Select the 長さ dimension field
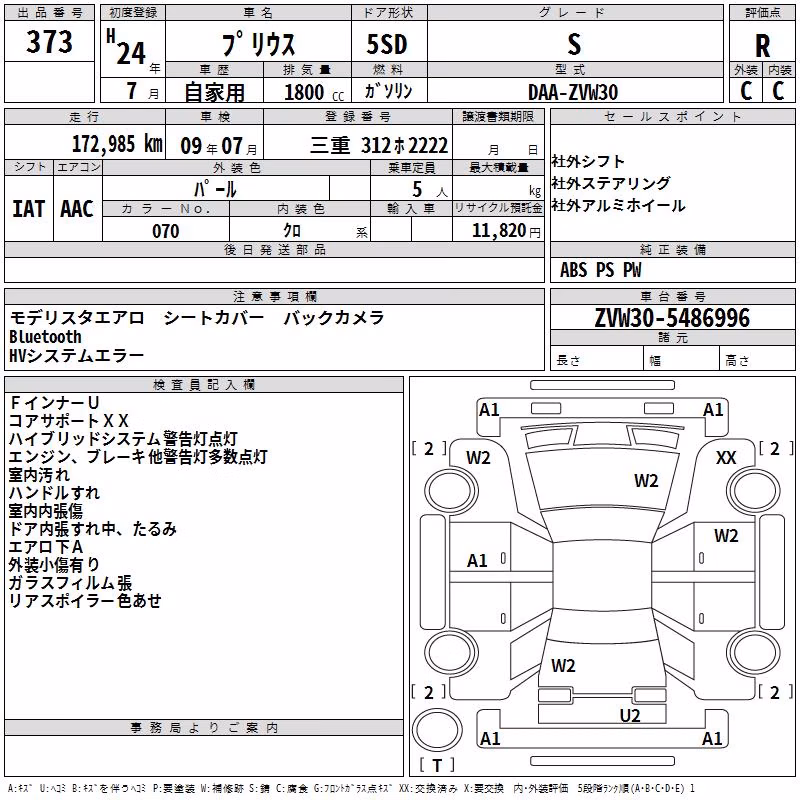Image resolution: width=800 pixels, height=800 pixels. [x=597, y=359]
